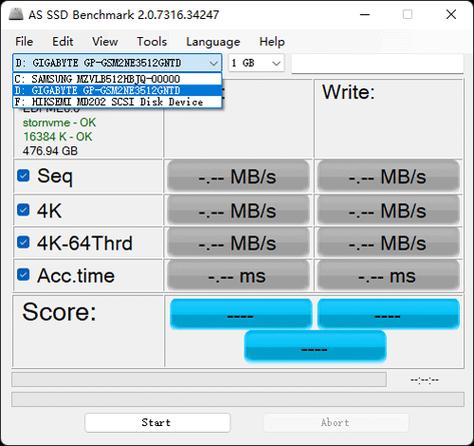This screenshot has height=446, width=474.
Task: Click the elapsed time display --:--:--
Action: tap(425, 380)
